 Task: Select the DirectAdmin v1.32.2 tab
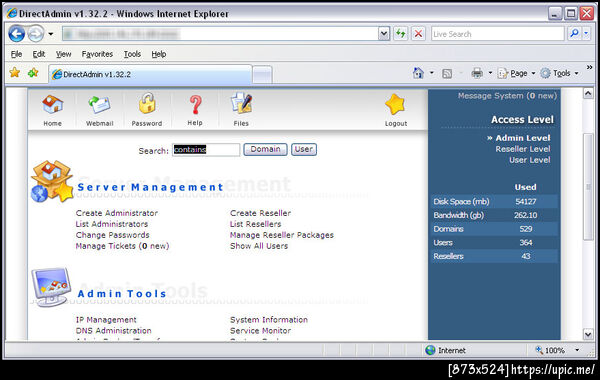point(150,74)
